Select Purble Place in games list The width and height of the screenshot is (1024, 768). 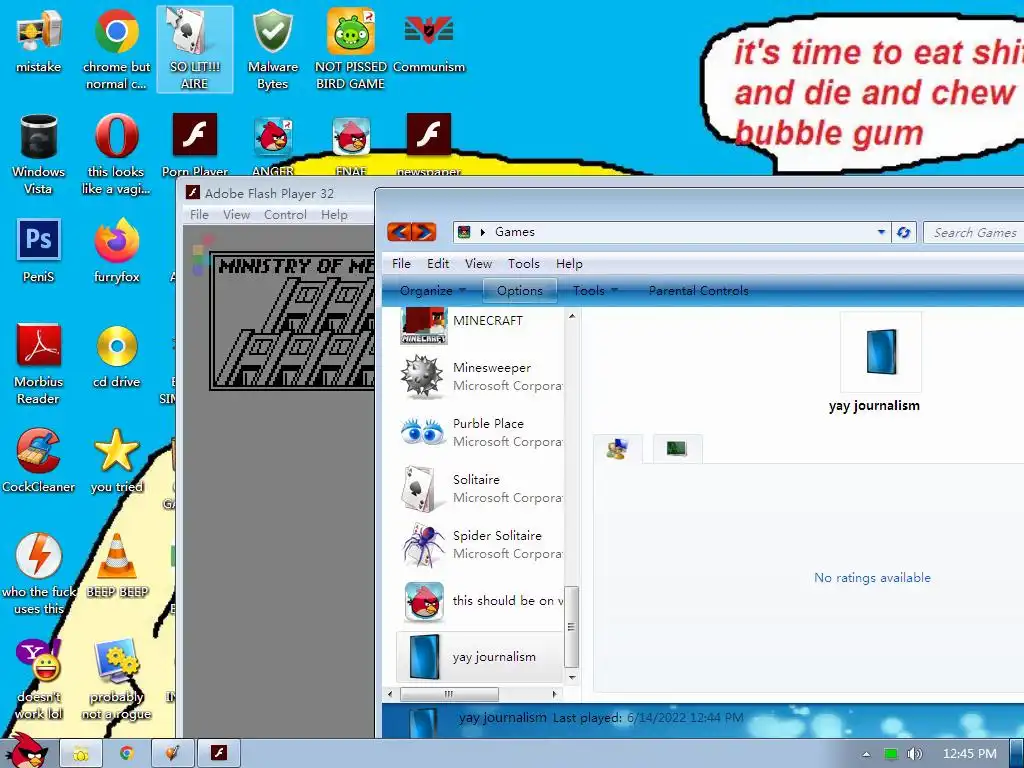(480, 432)
